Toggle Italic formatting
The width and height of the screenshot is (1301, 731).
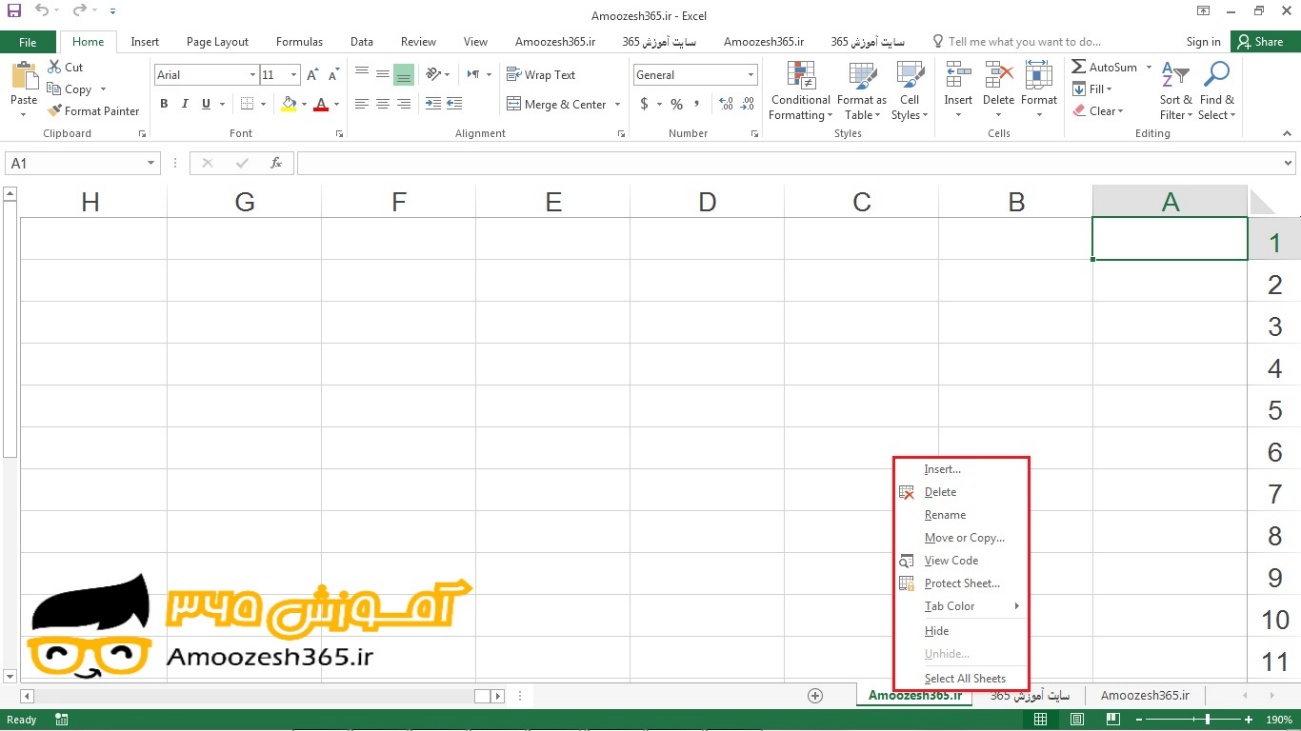point(185,104)
